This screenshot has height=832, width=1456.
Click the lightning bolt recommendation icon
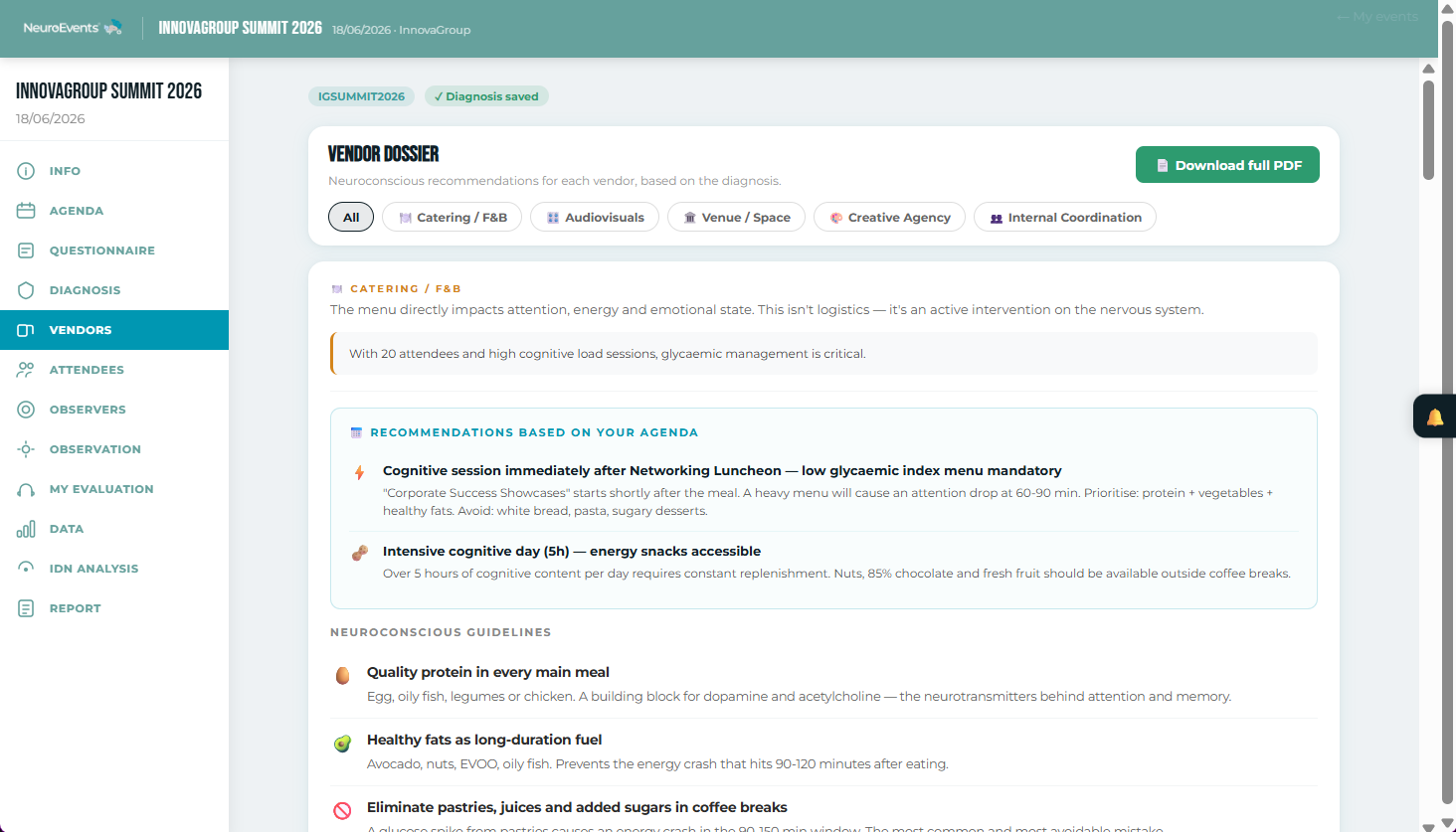click(x=359, y=473)
